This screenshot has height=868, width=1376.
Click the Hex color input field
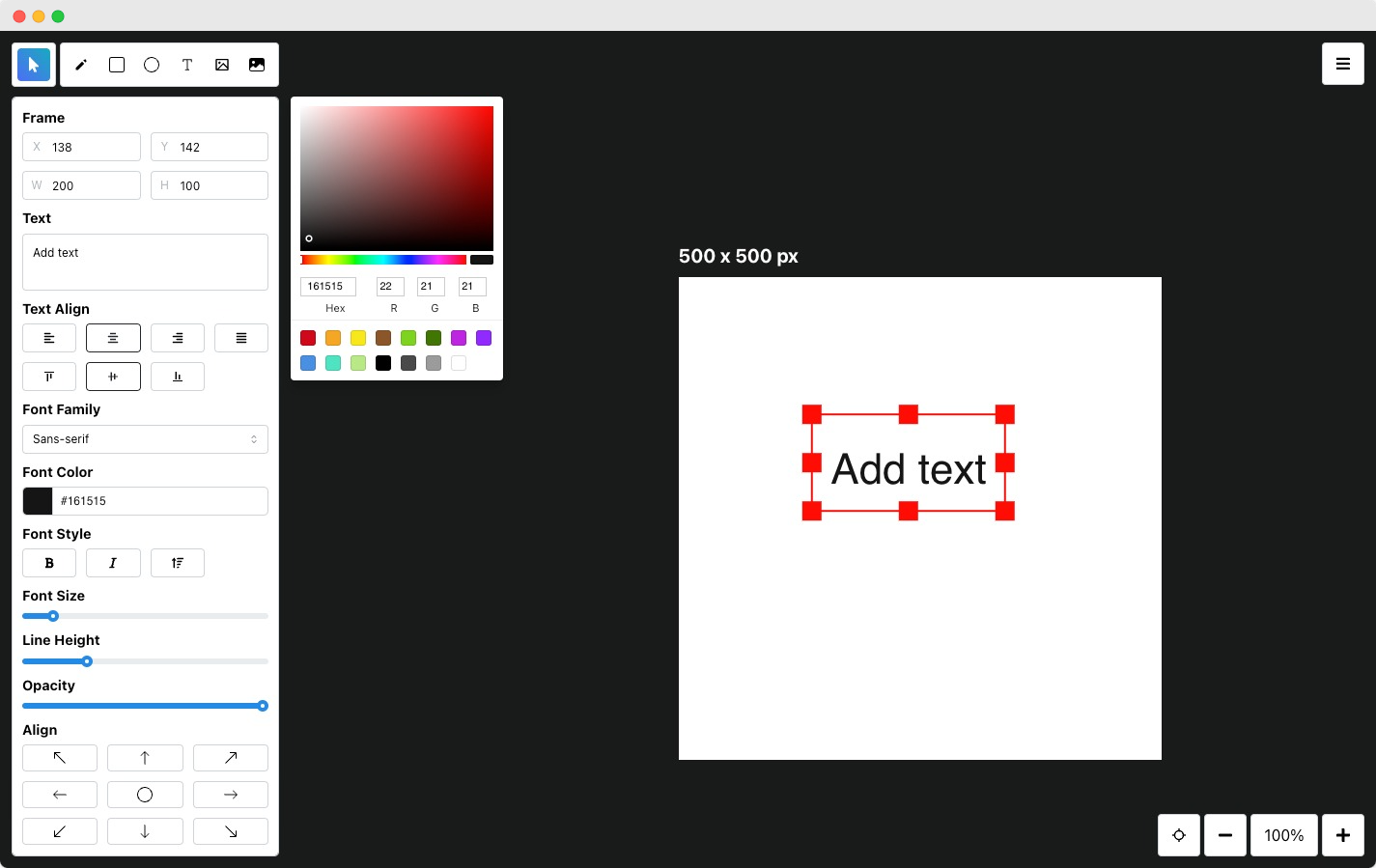(328, 287)
